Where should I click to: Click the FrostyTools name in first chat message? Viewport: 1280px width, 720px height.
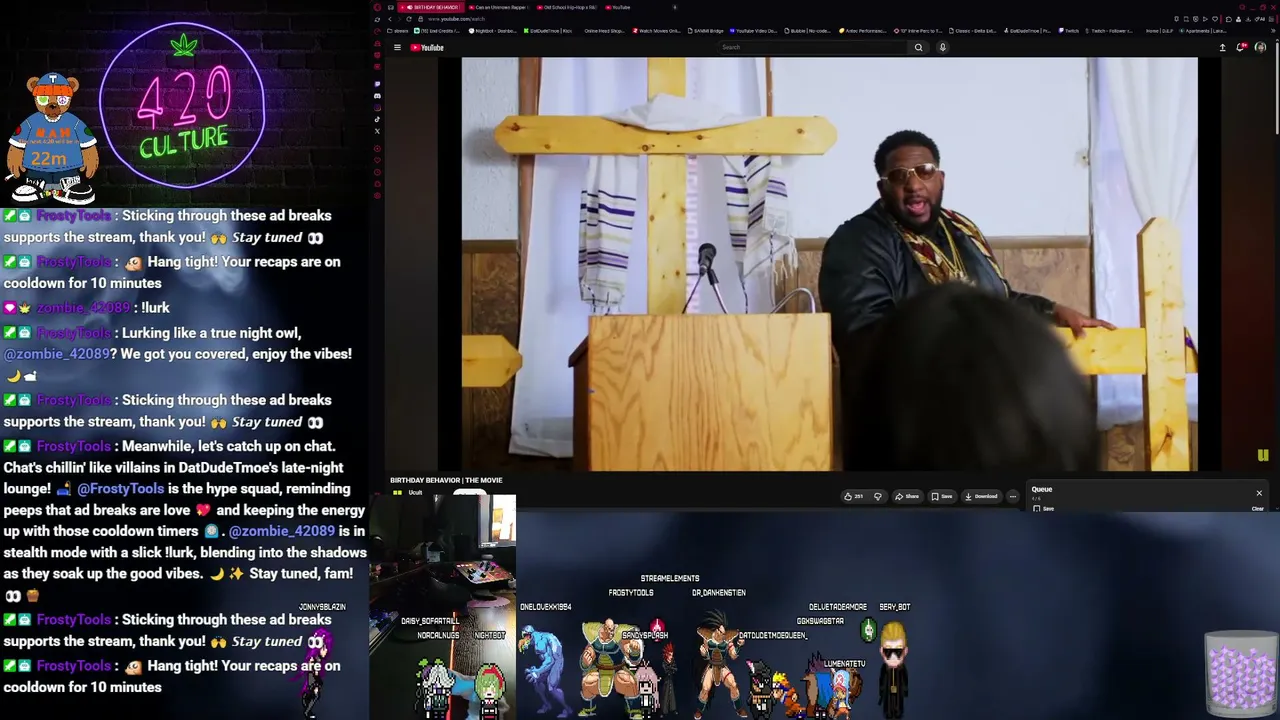coord(74,216)
